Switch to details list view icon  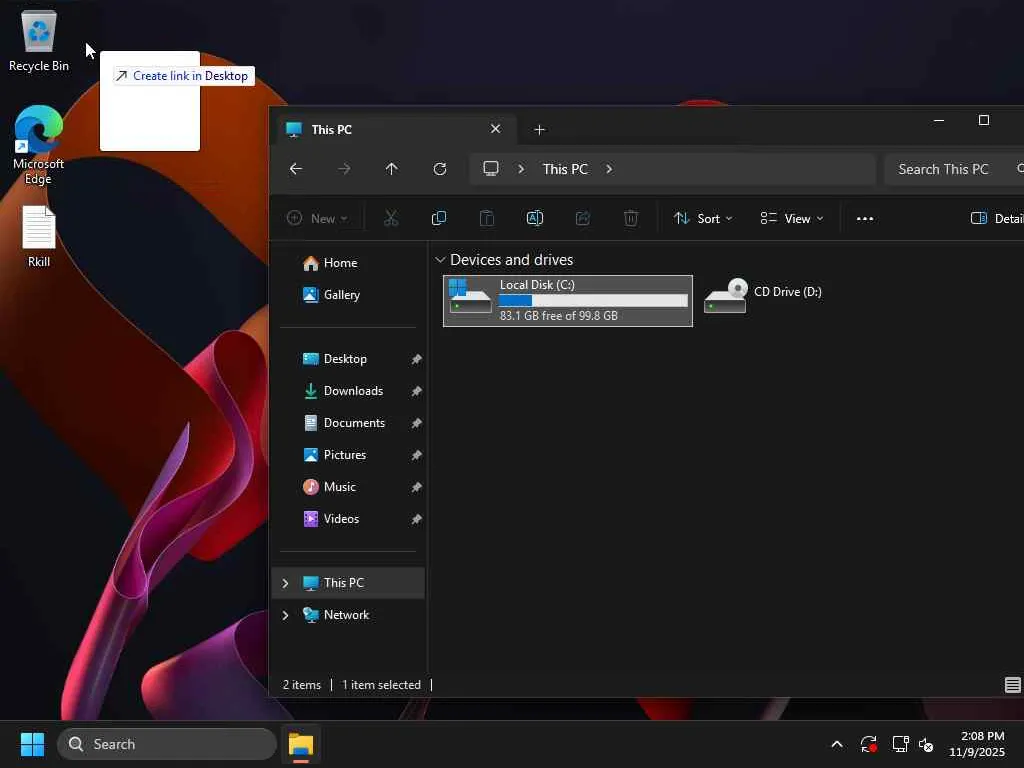click(1012, 684)
